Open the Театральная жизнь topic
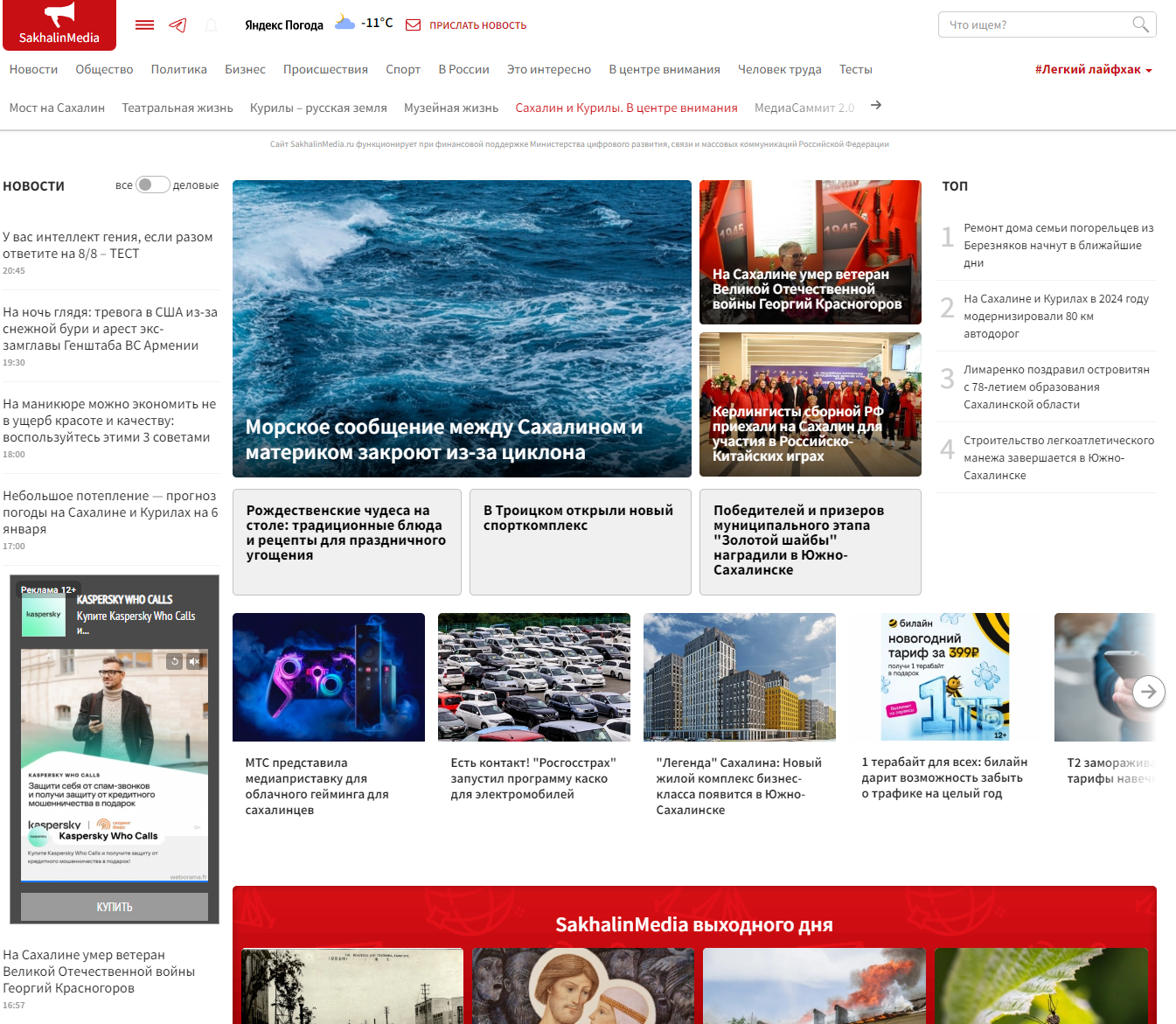The image size is (1176, 1024). click(x=177, y=108)
